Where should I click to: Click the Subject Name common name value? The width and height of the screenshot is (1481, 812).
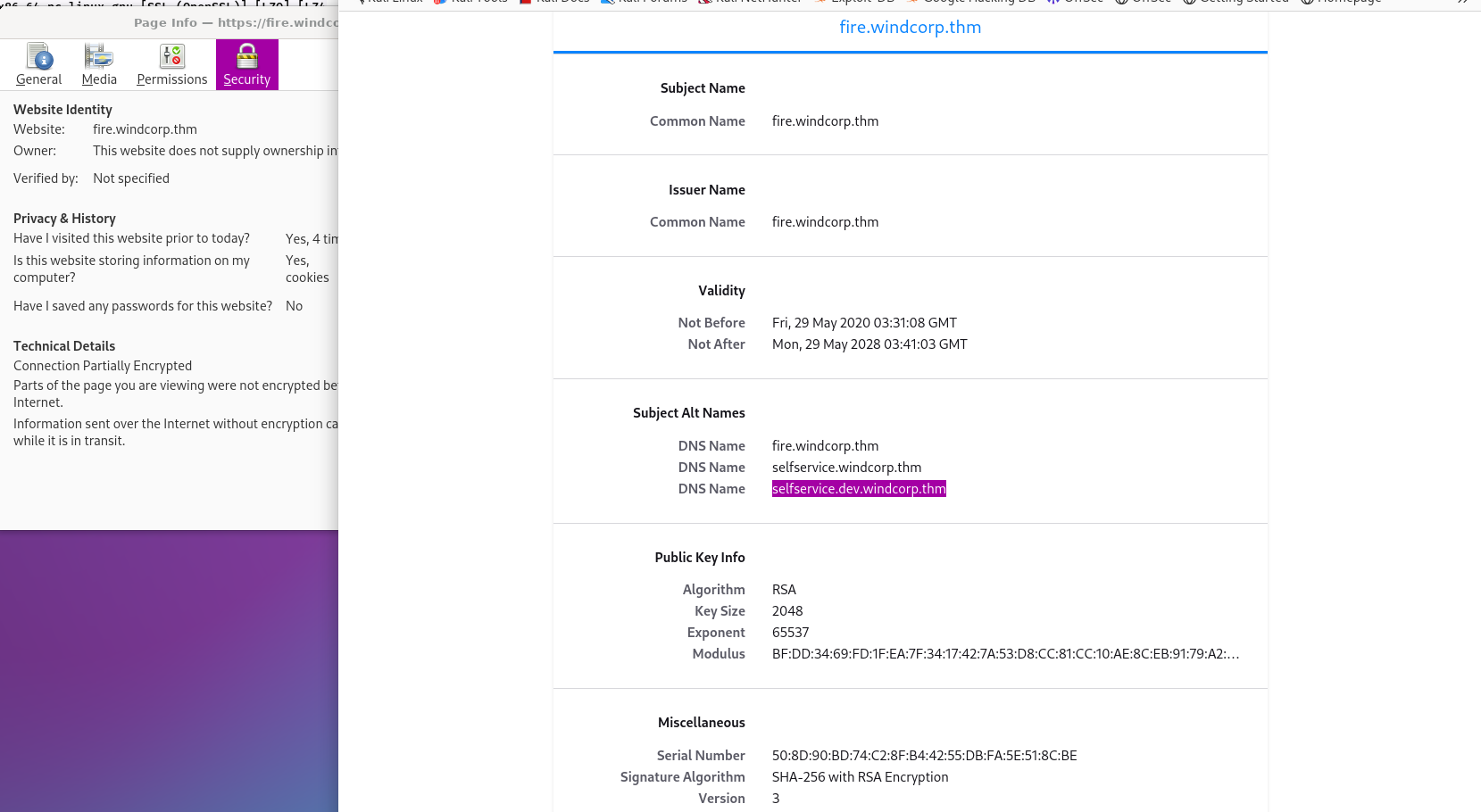click(x=825, y=121)
